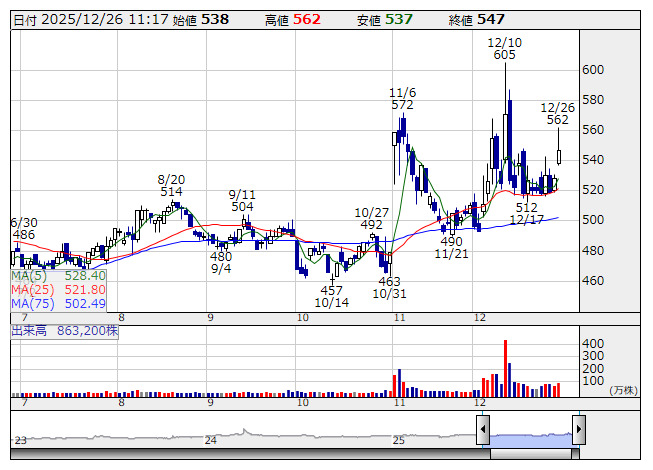Click the 480 9/4 low label
The width and height of the screenshot is (653, 470).
tap(221, 262)
